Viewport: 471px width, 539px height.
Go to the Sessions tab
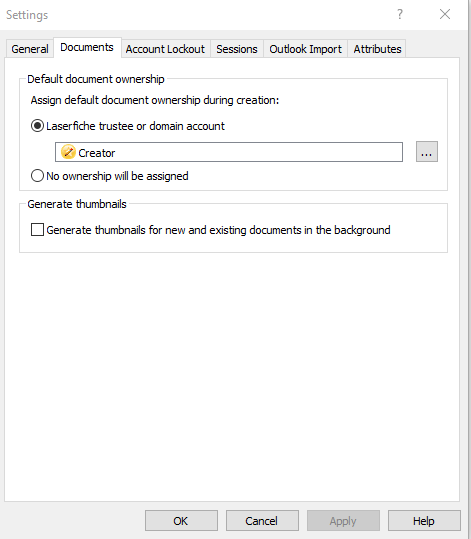tap(237, 49)
